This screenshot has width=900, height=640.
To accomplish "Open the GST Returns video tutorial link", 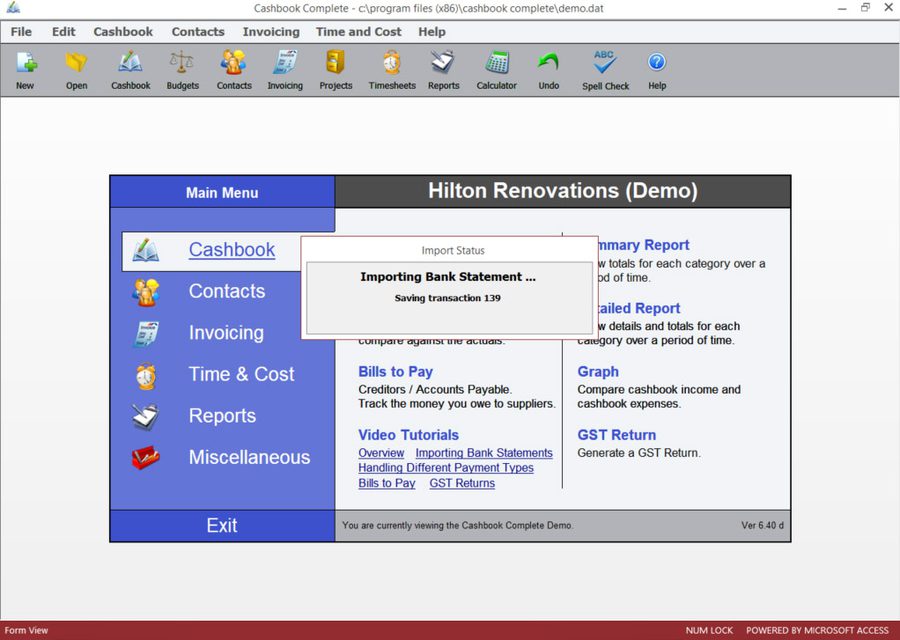I will (462, 483).
